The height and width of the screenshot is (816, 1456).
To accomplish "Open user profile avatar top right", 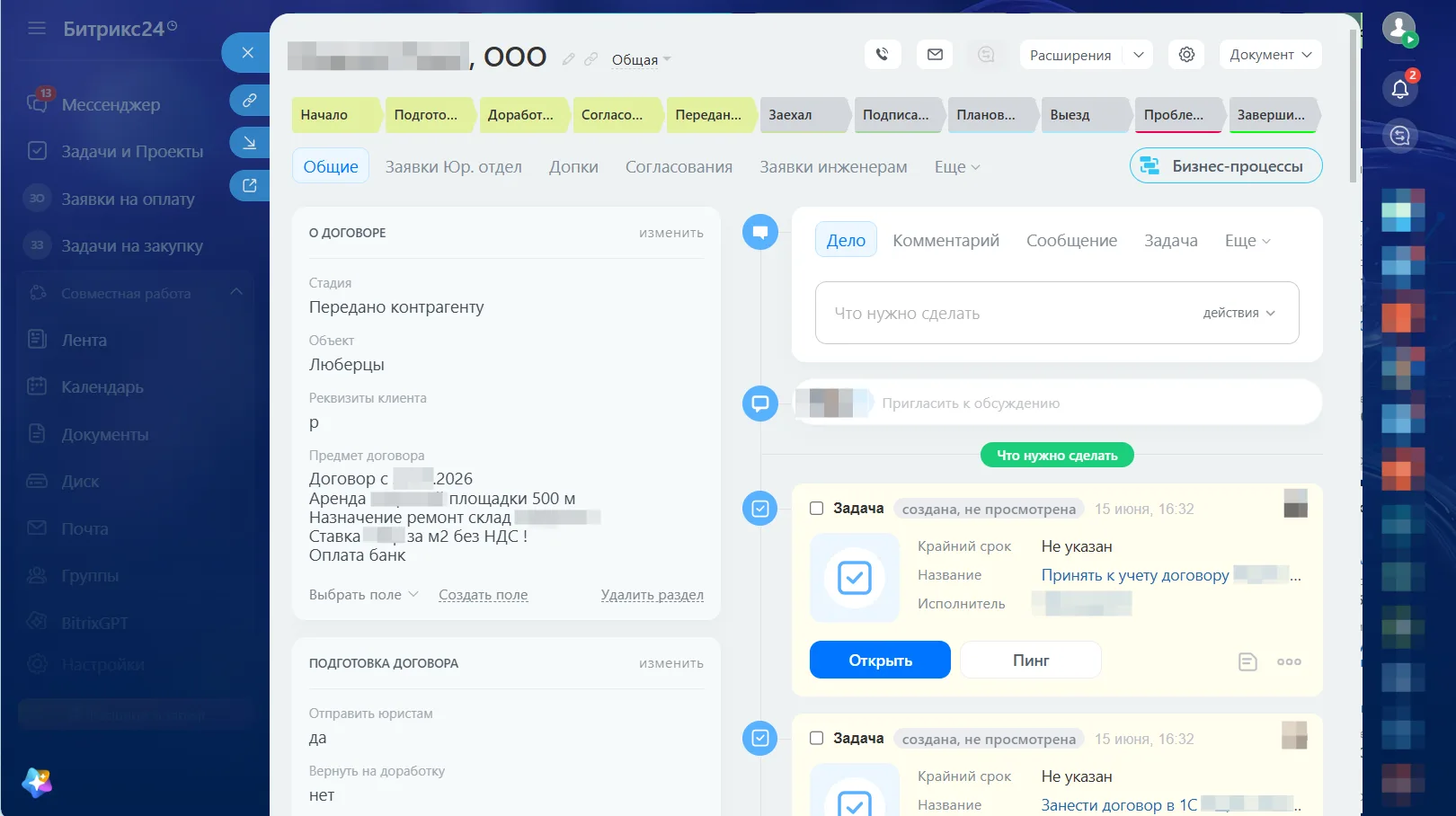I will click(x=1399, y=29).
